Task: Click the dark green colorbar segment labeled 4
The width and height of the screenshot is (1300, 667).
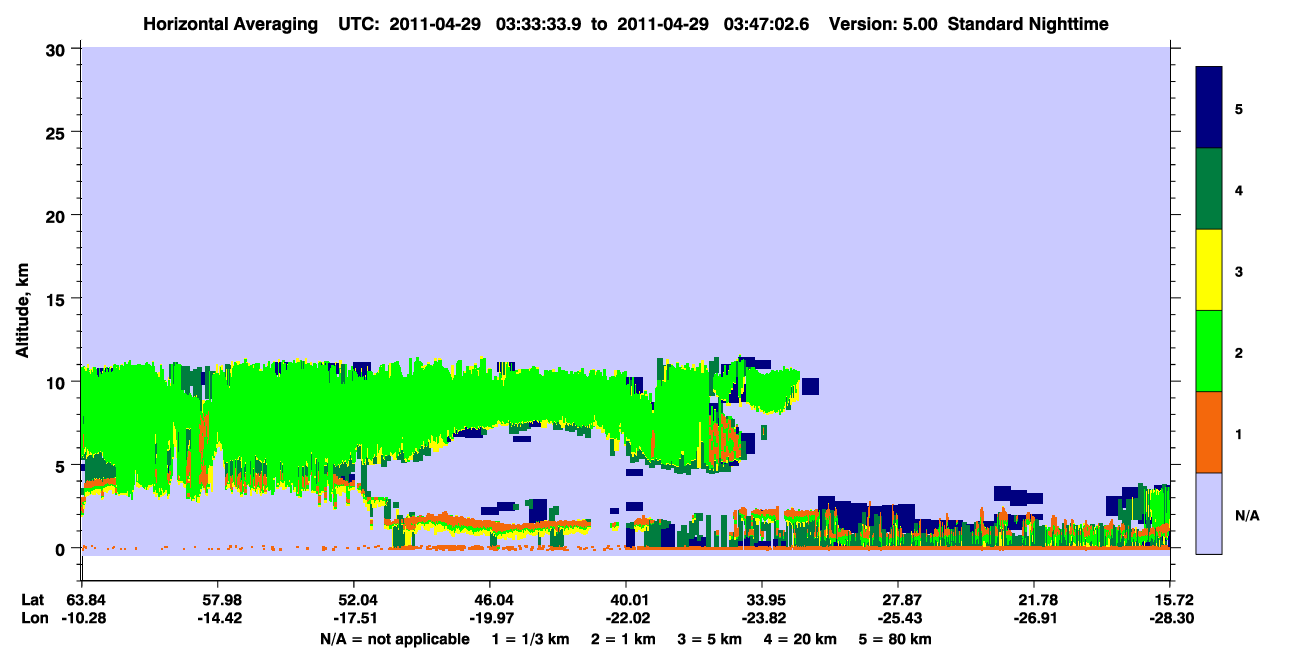Action: coord(1209,189)
